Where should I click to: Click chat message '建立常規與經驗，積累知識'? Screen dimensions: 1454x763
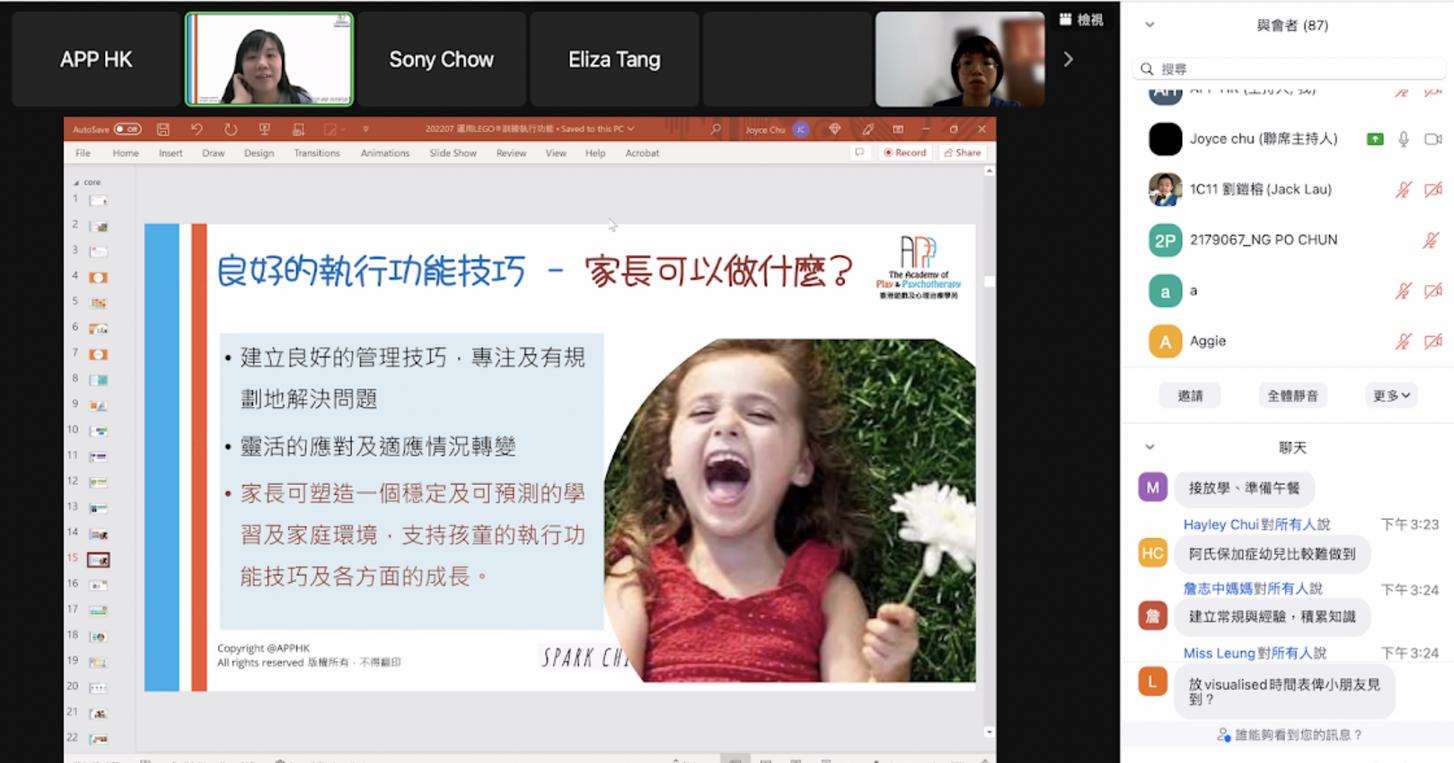(x=1272, y=616)
